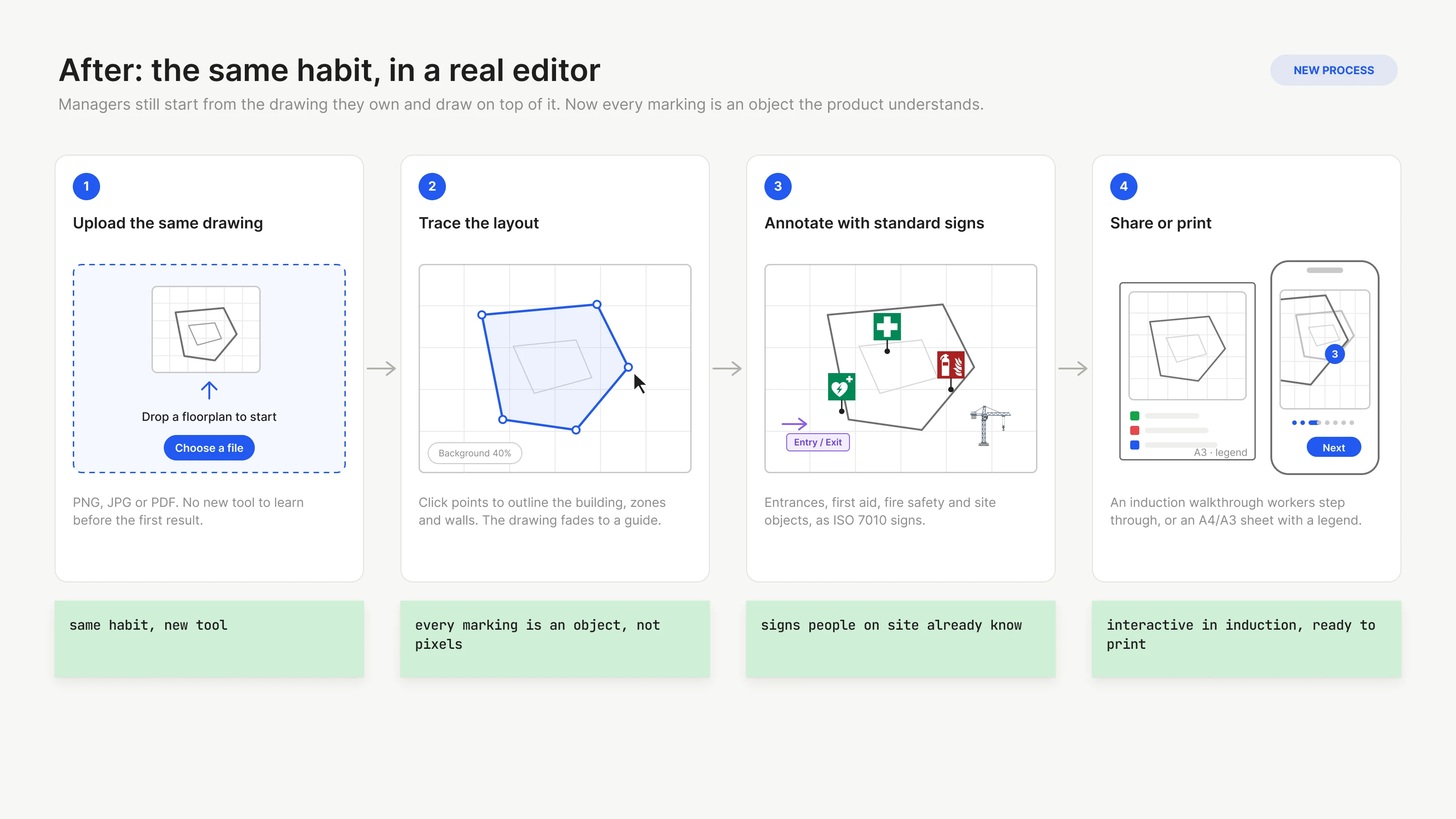Click the NEW PROCESS badge
This screenshot has width=1456, height=819.
[1333, 70]
